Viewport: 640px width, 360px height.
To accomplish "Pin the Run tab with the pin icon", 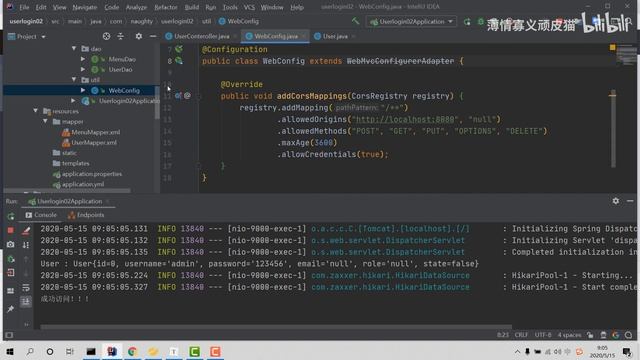I will 11,309.
